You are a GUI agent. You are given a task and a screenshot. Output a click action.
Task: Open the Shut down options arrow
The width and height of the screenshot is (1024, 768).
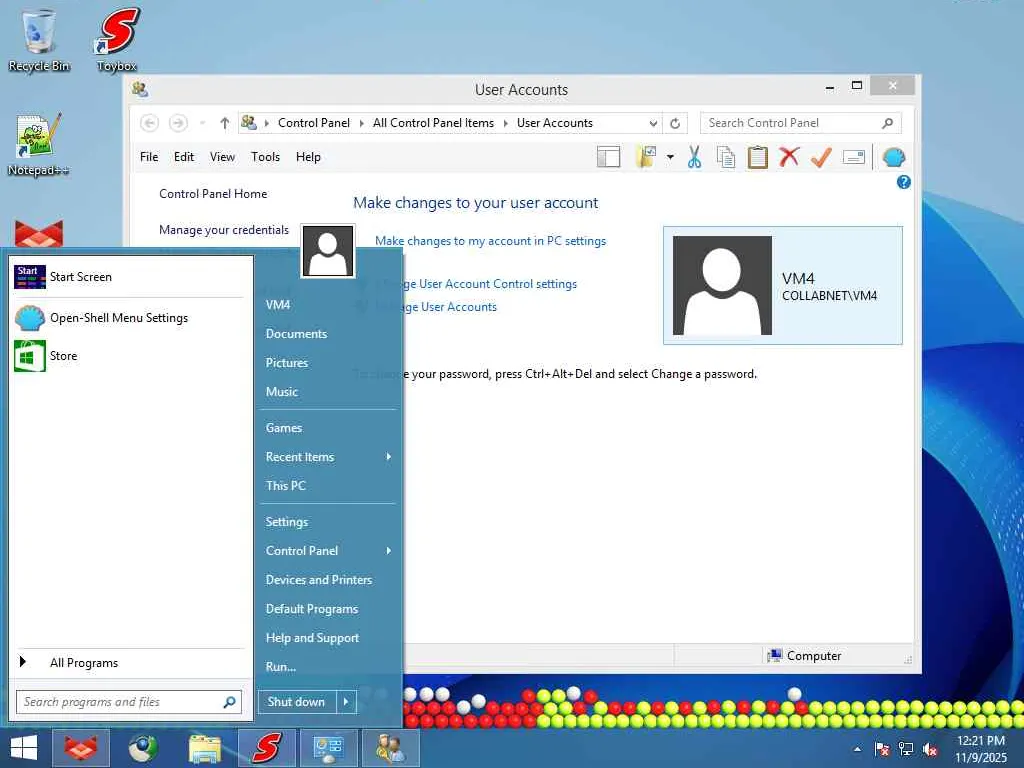346,702
